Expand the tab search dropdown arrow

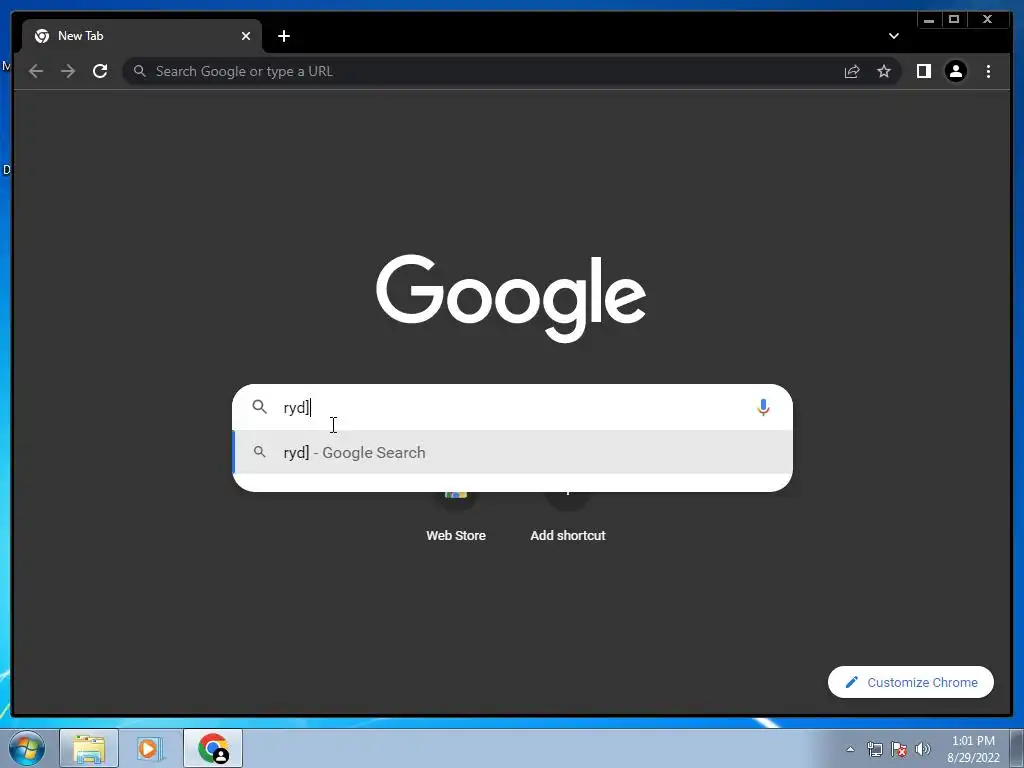point(893,36)
